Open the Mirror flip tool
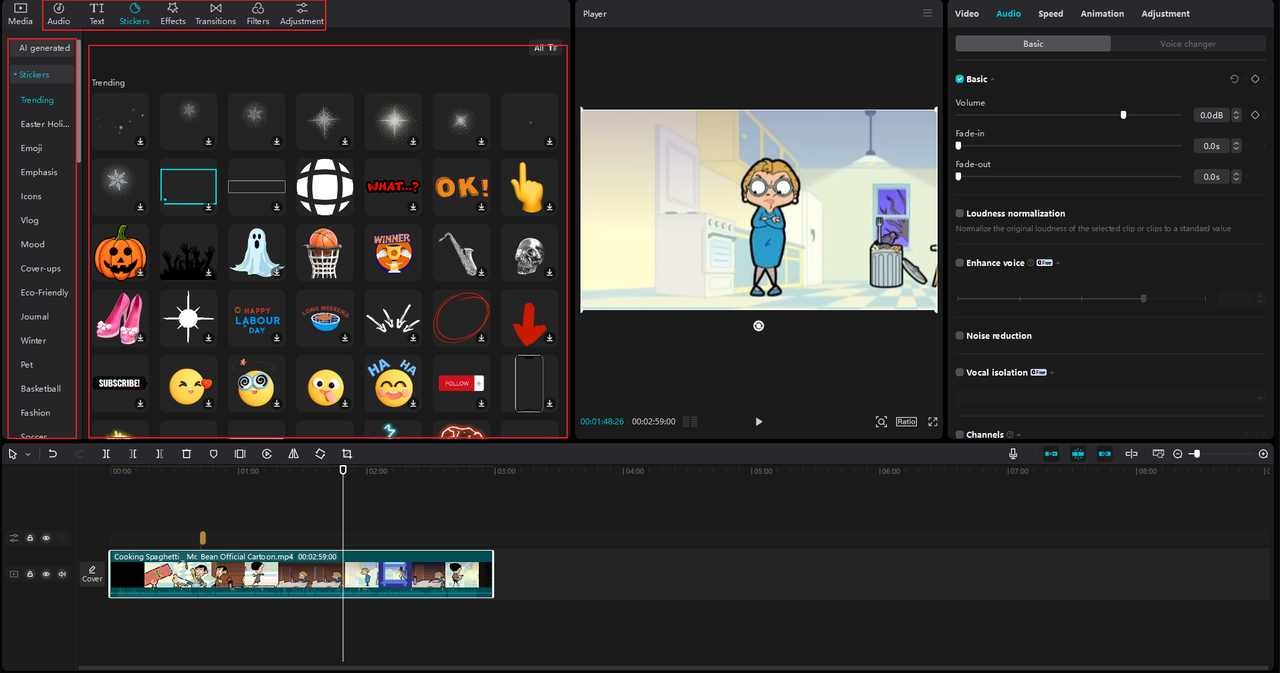 coord(293,454)
